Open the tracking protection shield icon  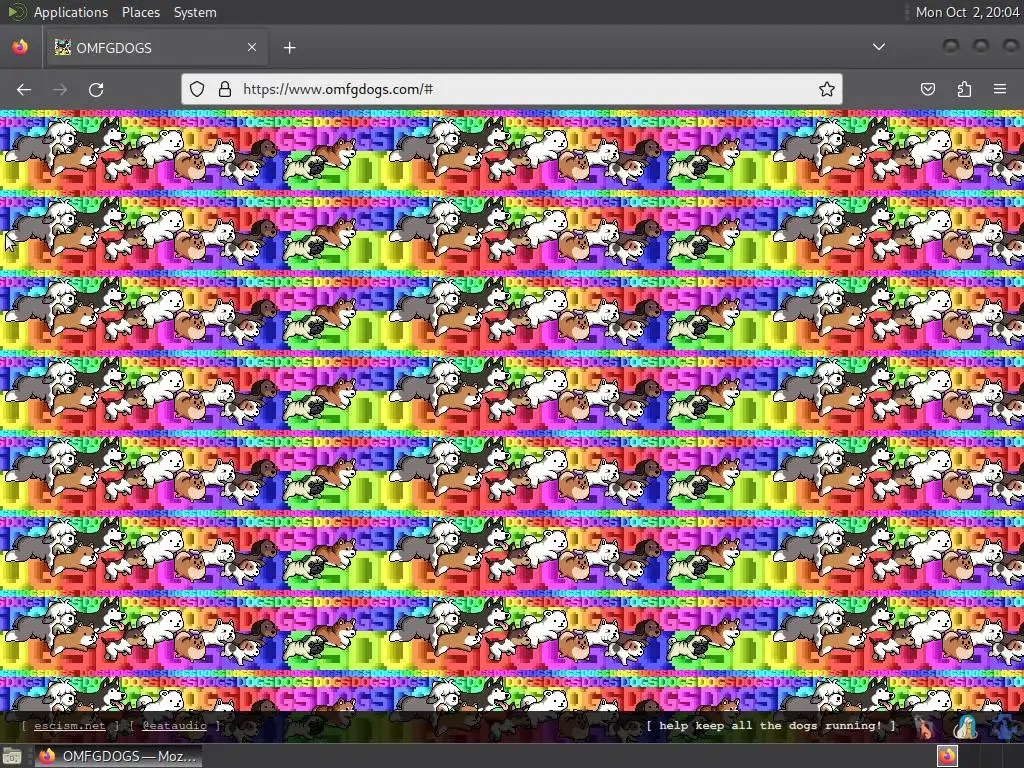click(197, 89)
